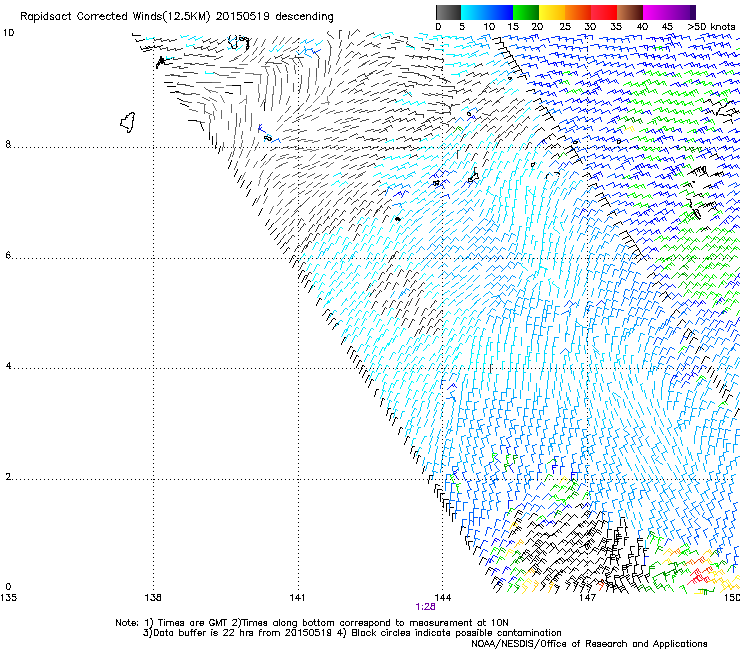Viewport: 740px width, 650px height.
Task: Click the 'Times are GMT' note line
Action: coord(312,623)
